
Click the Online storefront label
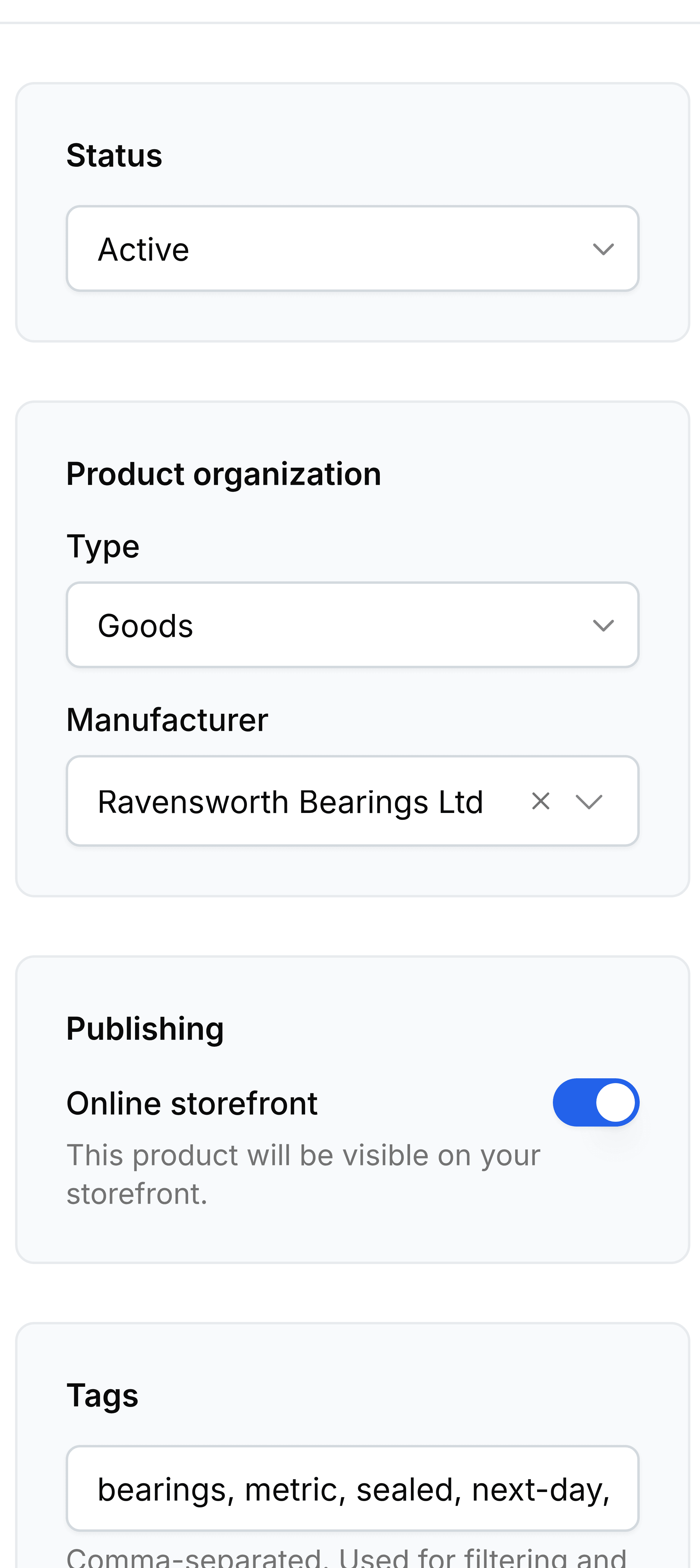[x=192, y=1103]
